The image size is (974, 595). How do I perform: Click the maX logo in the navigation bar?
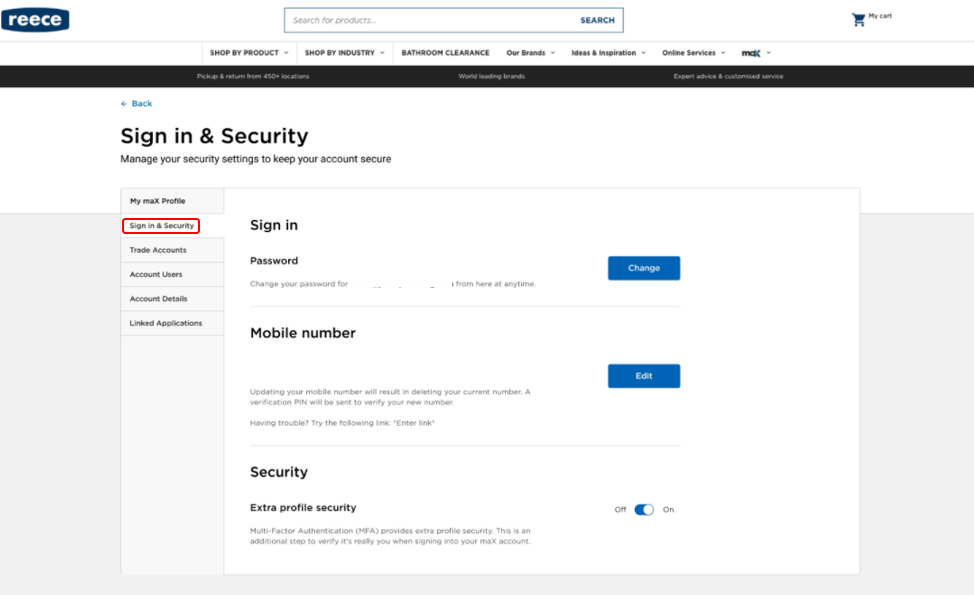tap(751, 52)
